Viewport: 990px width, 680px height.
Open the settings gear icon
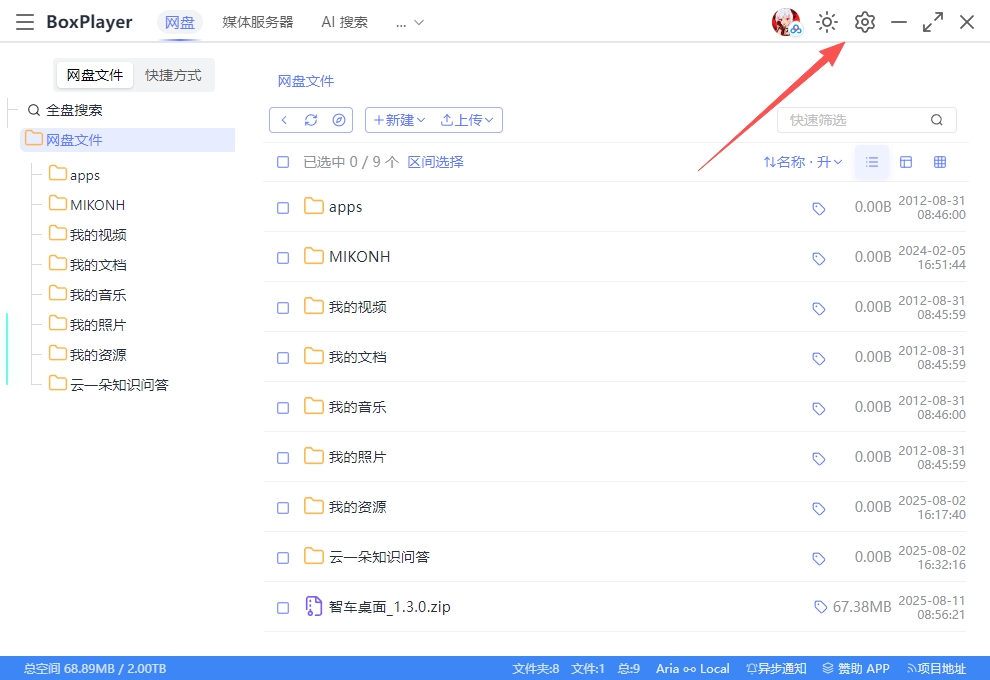click(864, 22)
